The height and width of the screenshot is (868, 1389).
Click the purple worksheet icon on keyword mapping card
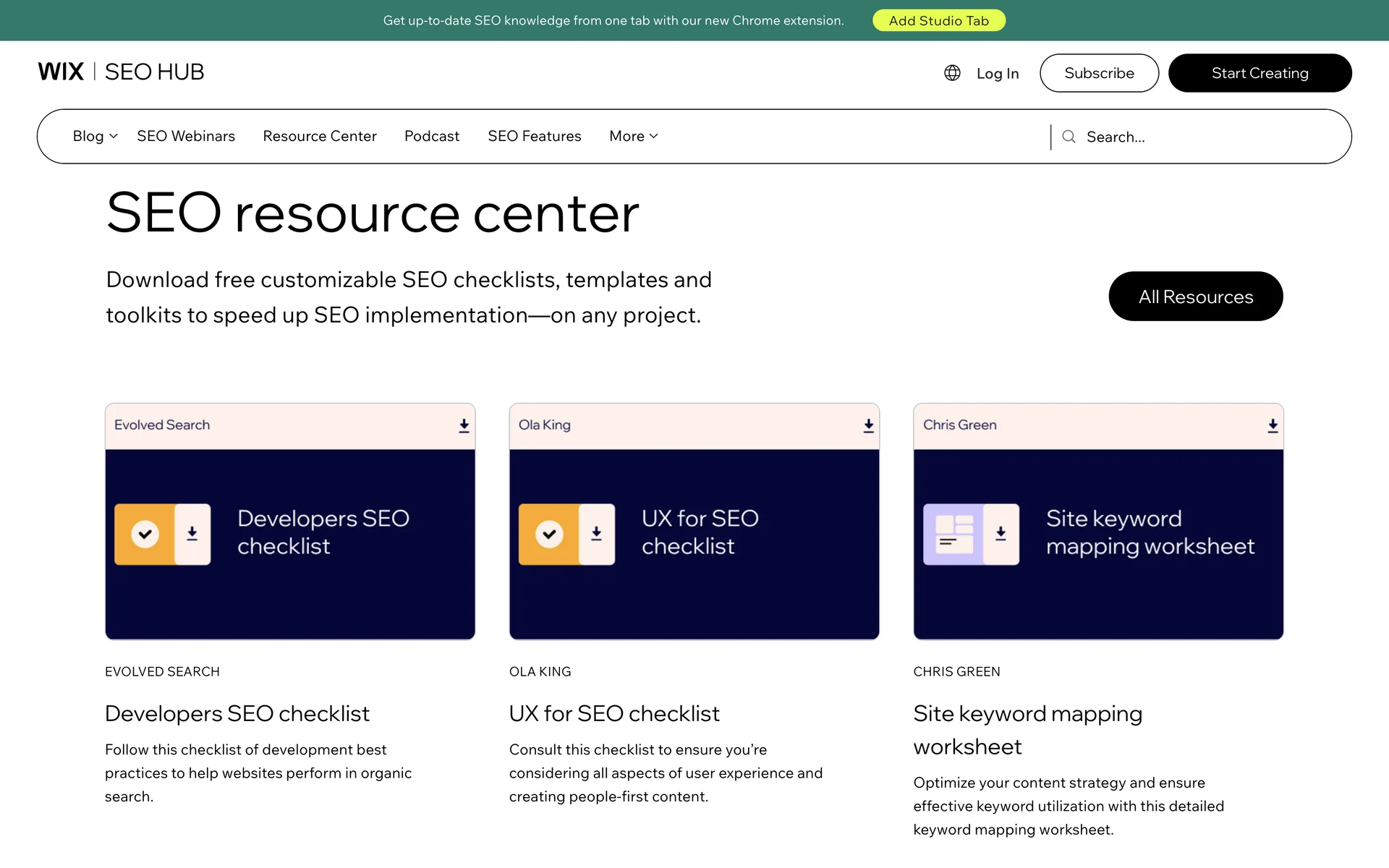coord(954,534)
